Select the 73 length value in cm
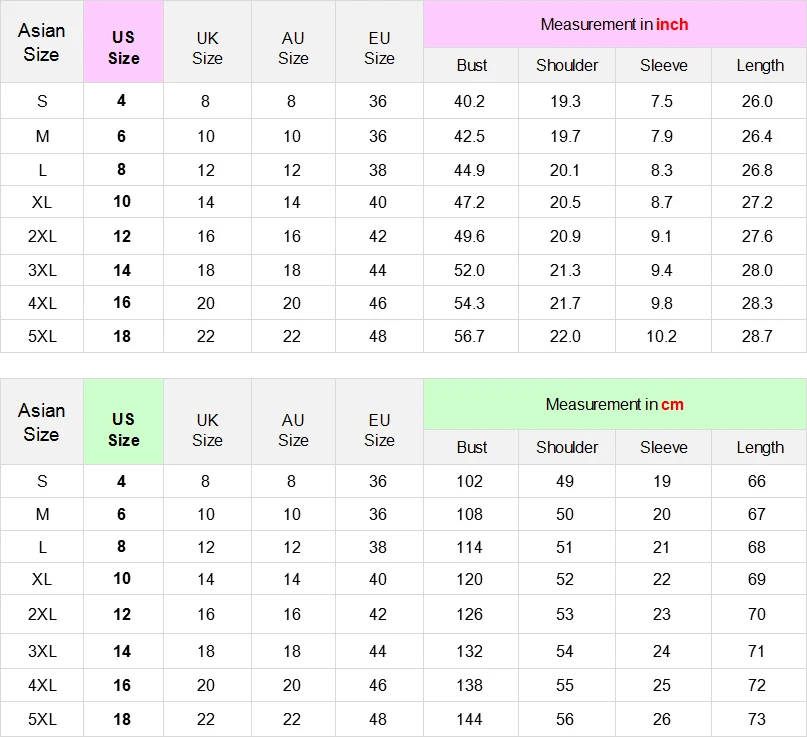 (757, 719)
